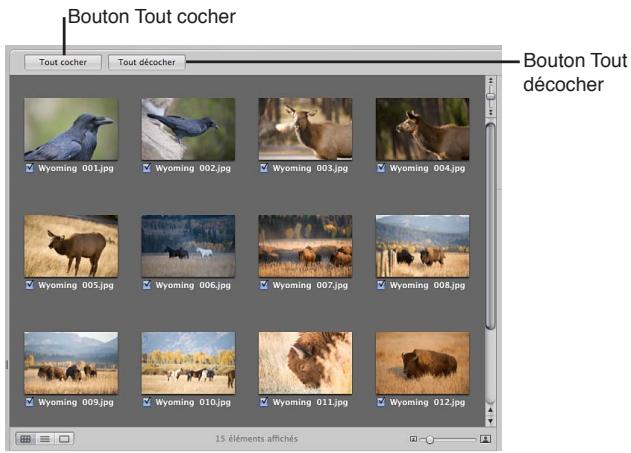Screen dimensions: 631x453
Task: Select the Wyoming 007 bison herd thumbnail
Action: 305,246
